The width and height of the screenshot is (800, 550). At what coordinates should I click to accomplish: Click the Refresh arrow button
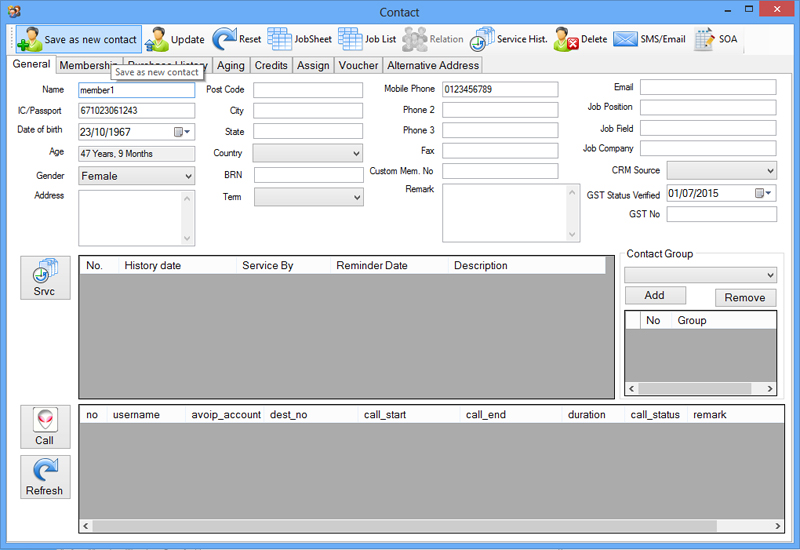point(45,477)
